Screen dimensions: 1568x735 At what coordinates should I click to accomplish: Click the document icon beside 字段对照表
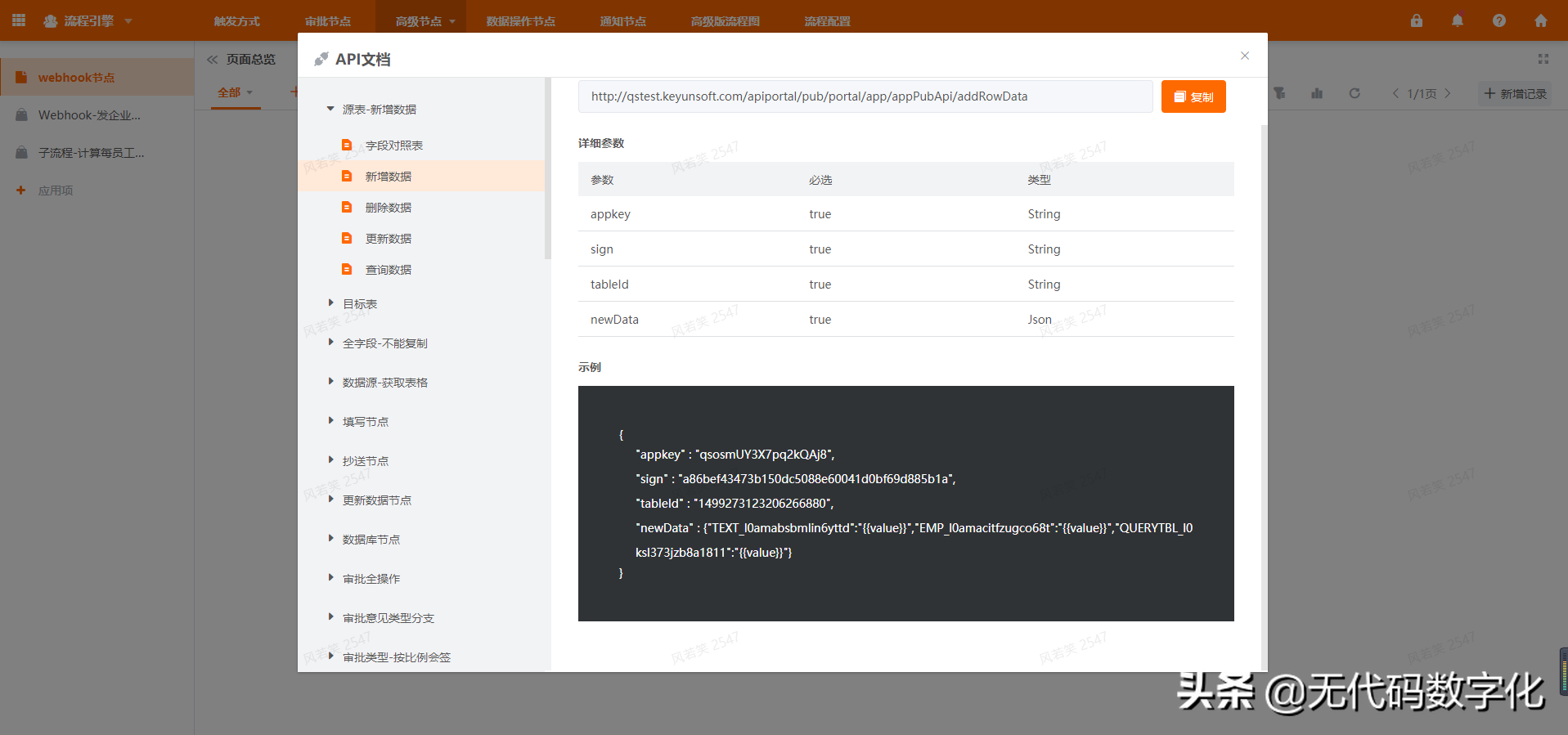(x=347, y=145)
